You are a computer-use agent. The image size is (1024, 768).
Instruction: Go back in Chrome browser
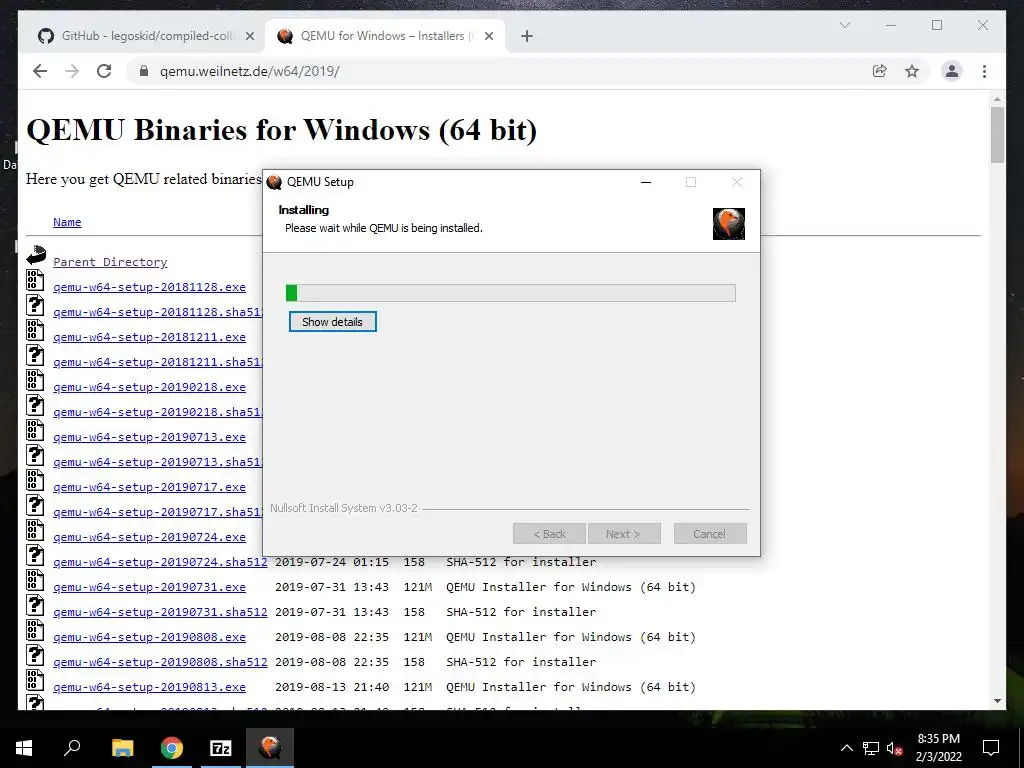(x=40, y=71)
